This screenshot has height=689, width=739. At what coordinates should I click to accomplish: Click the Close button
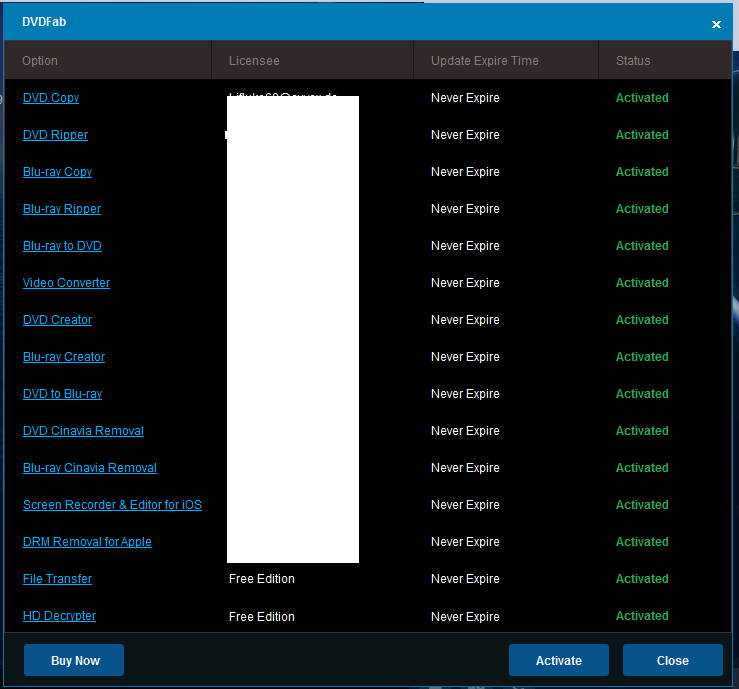pos(673,660)
